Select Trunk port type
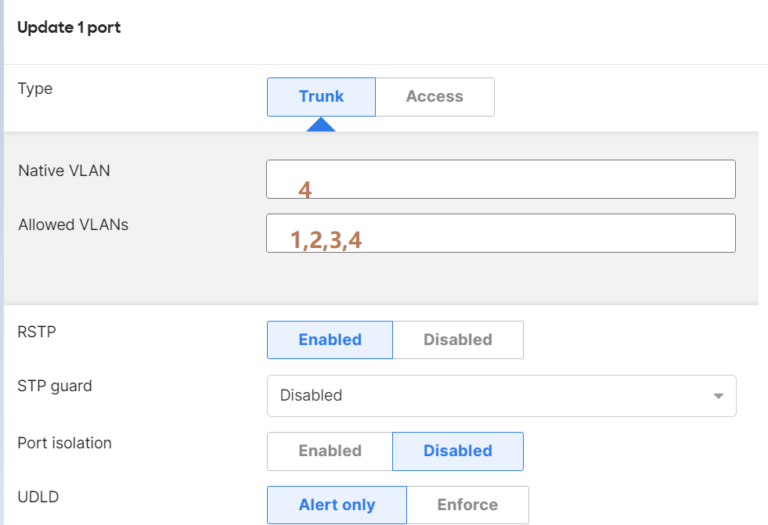 (321, 96)
